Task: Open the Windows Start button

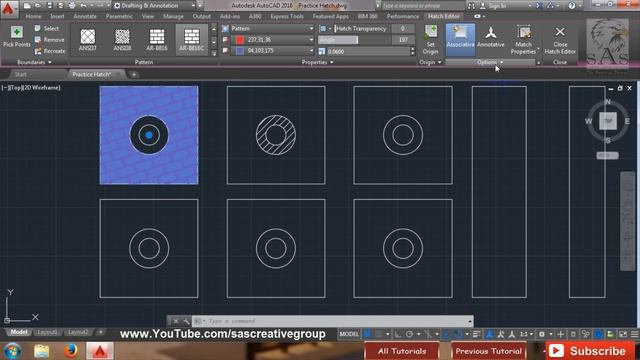Action: (12, 351)
